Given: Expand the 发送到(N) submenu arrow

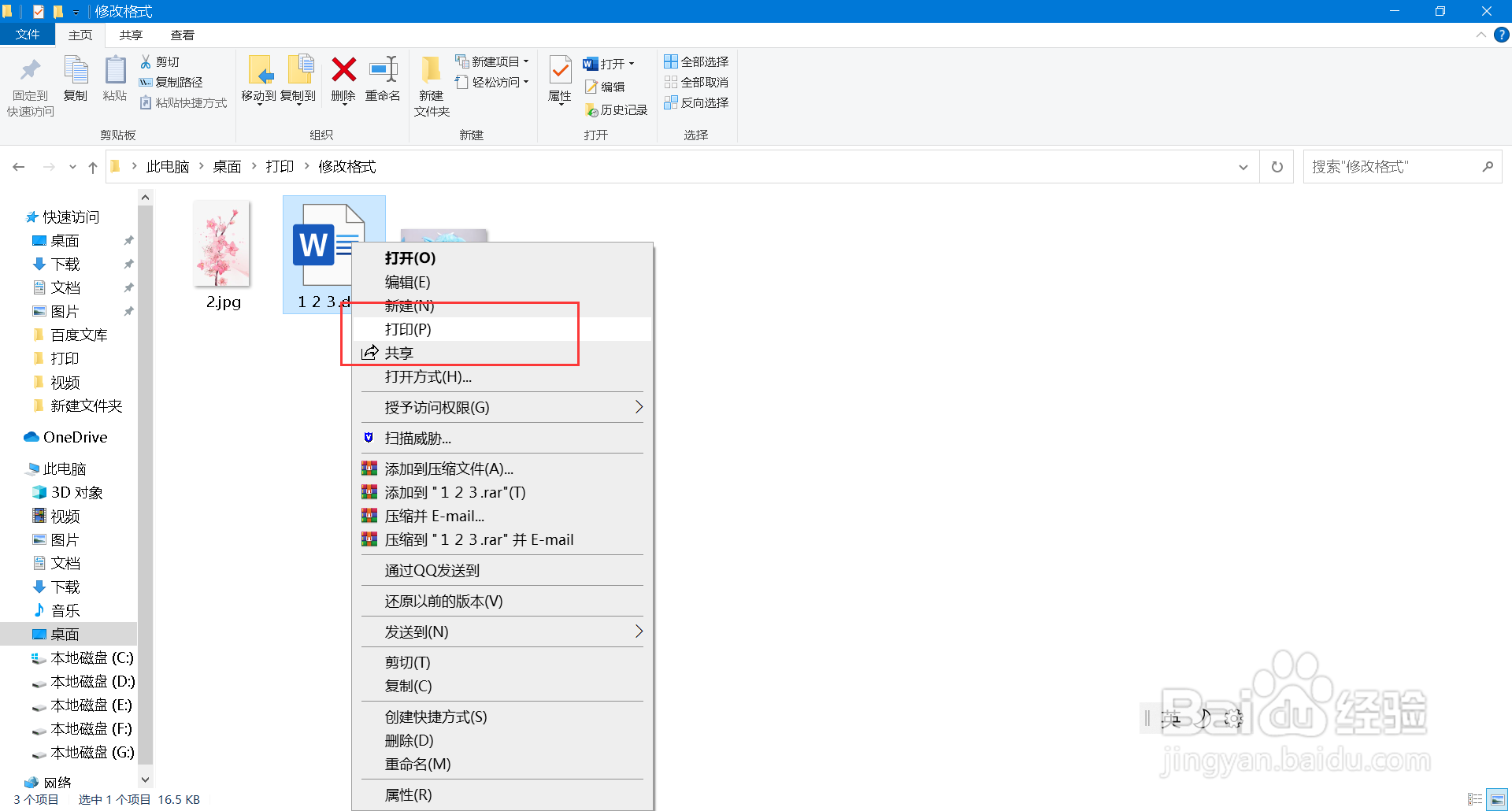Looking at the screenshot, I should (x=639, y=631).
